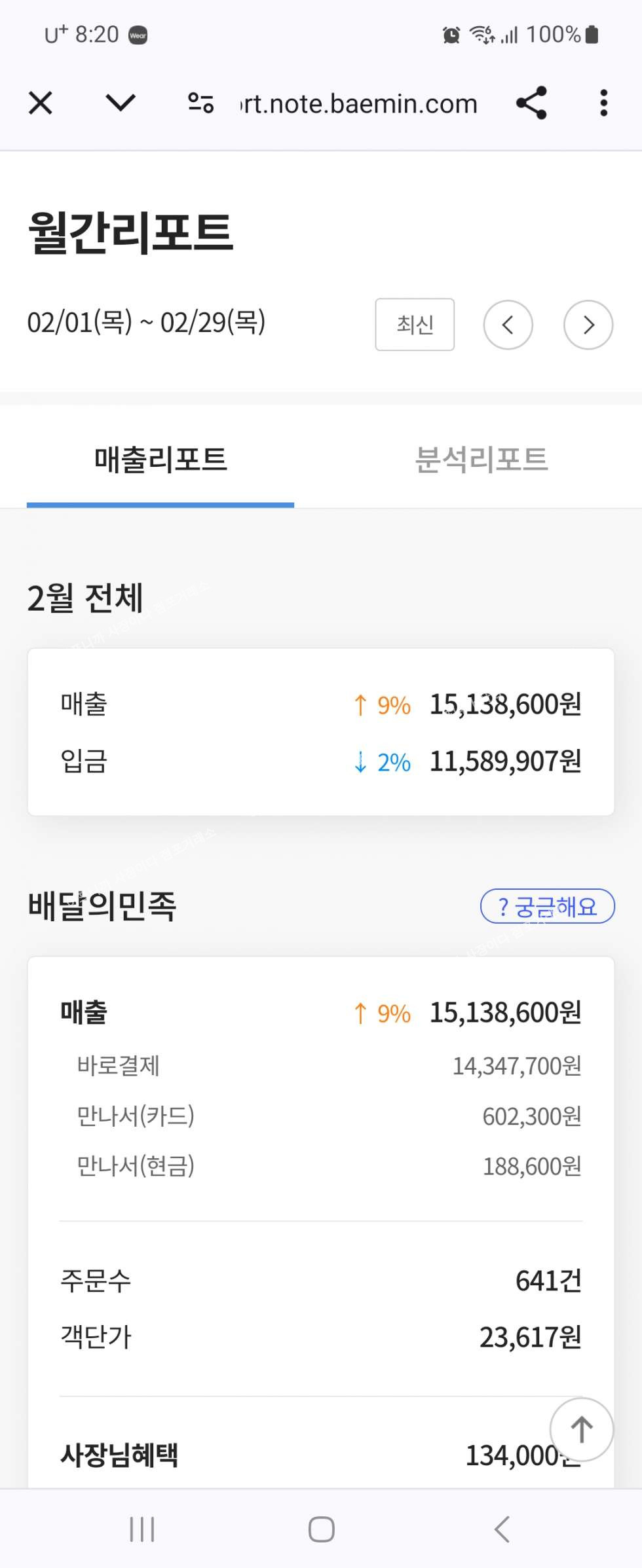642x1568 pixels.
Task: Click the 궁금해요 help link
Action: click(x=548, y=906)
